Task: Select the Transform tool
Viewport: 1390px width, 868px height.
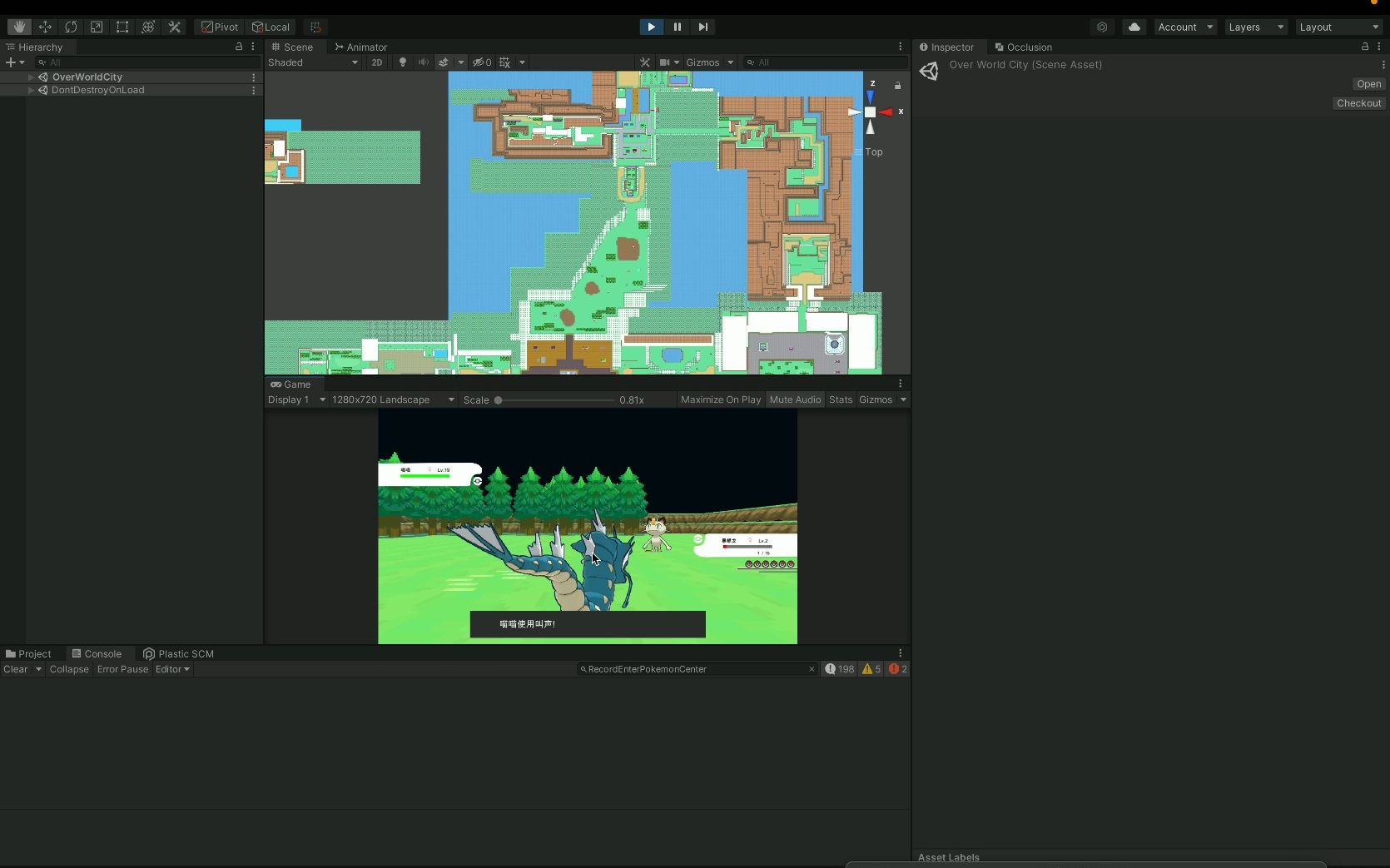Action: click(148, 27)
